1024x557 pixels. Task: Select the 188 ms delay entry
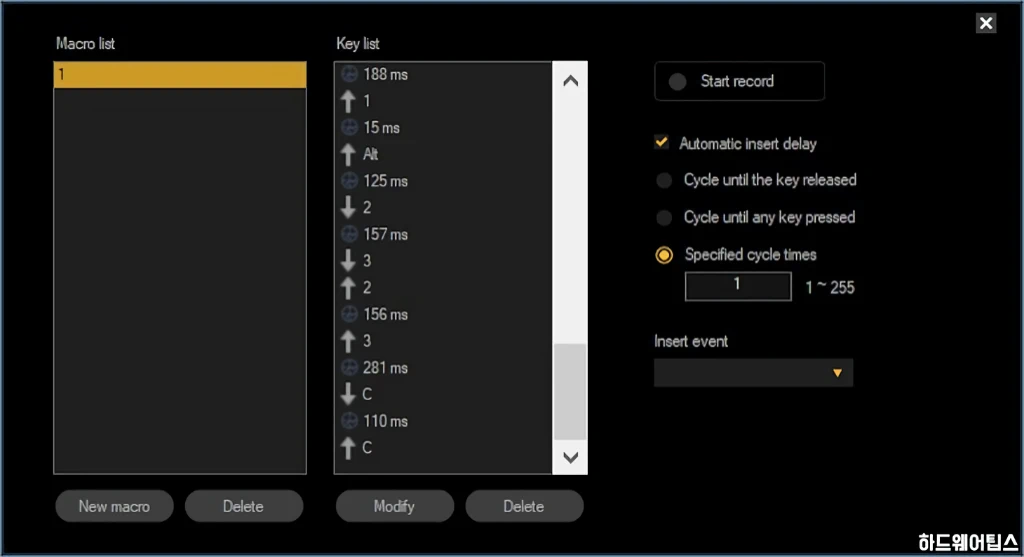point(443,74)
